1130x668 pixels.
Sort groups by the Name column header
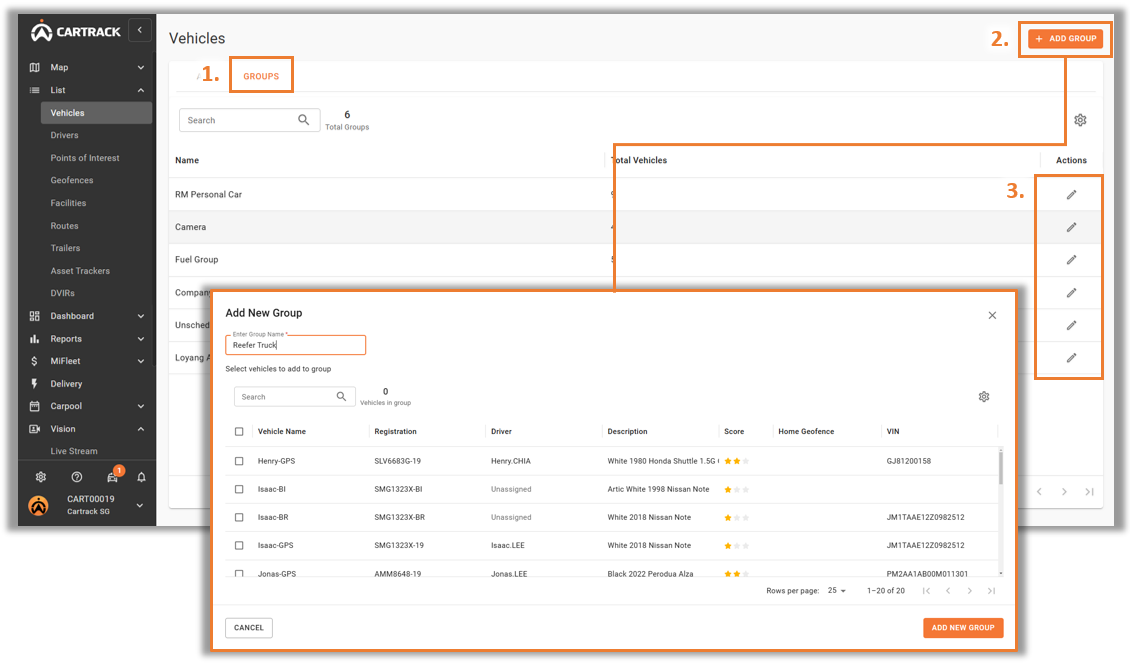[187, 160]
